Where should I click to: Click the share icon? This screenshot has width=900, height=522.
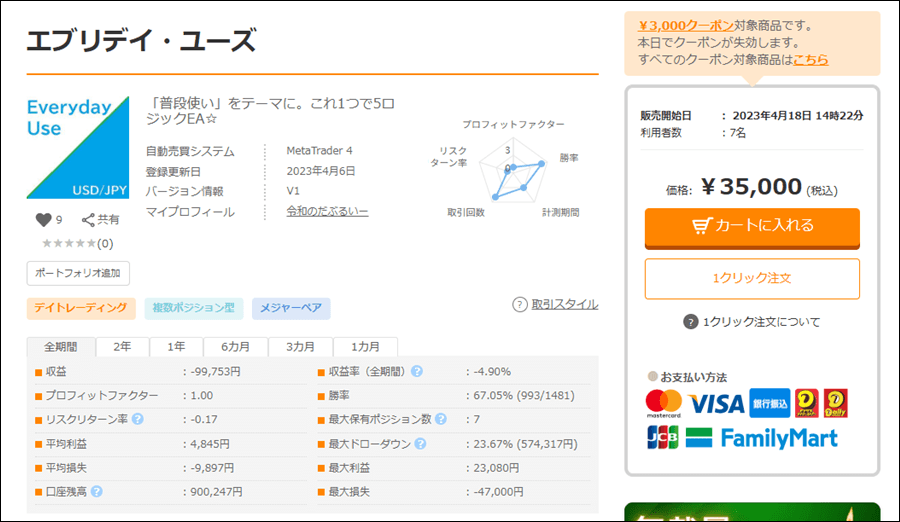coord(88,220)
